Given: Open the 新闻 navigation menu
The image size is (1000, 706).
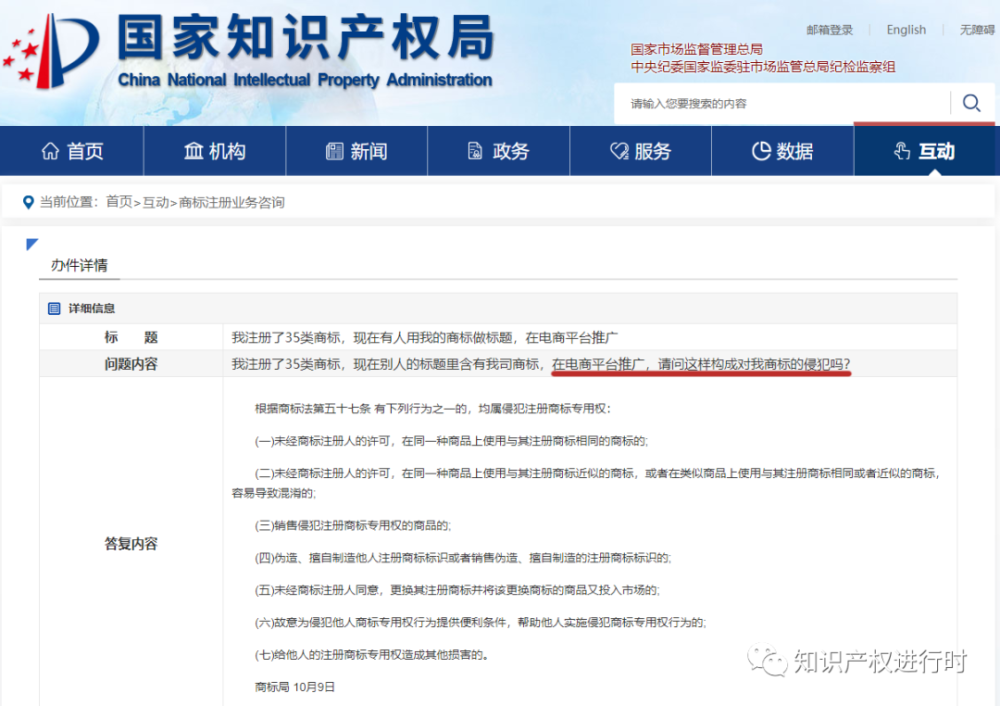Looking at the screenshot, I should [x=357, y=151].
